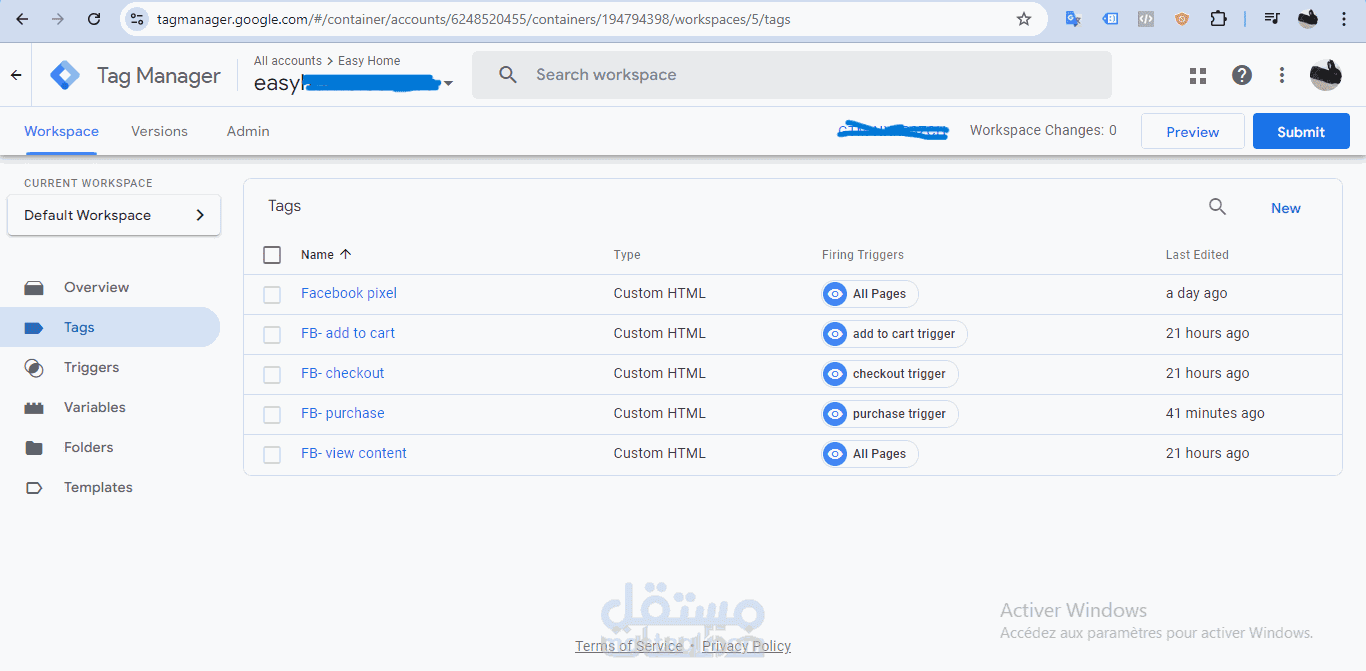This screenshot has width=1366, height=671.
Task: Click the Search workspace field
Action: [792, 75]
